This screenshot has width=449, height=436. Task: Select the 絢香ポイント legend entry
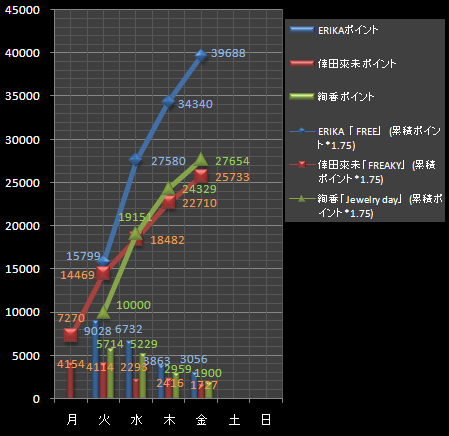point(332,97)
